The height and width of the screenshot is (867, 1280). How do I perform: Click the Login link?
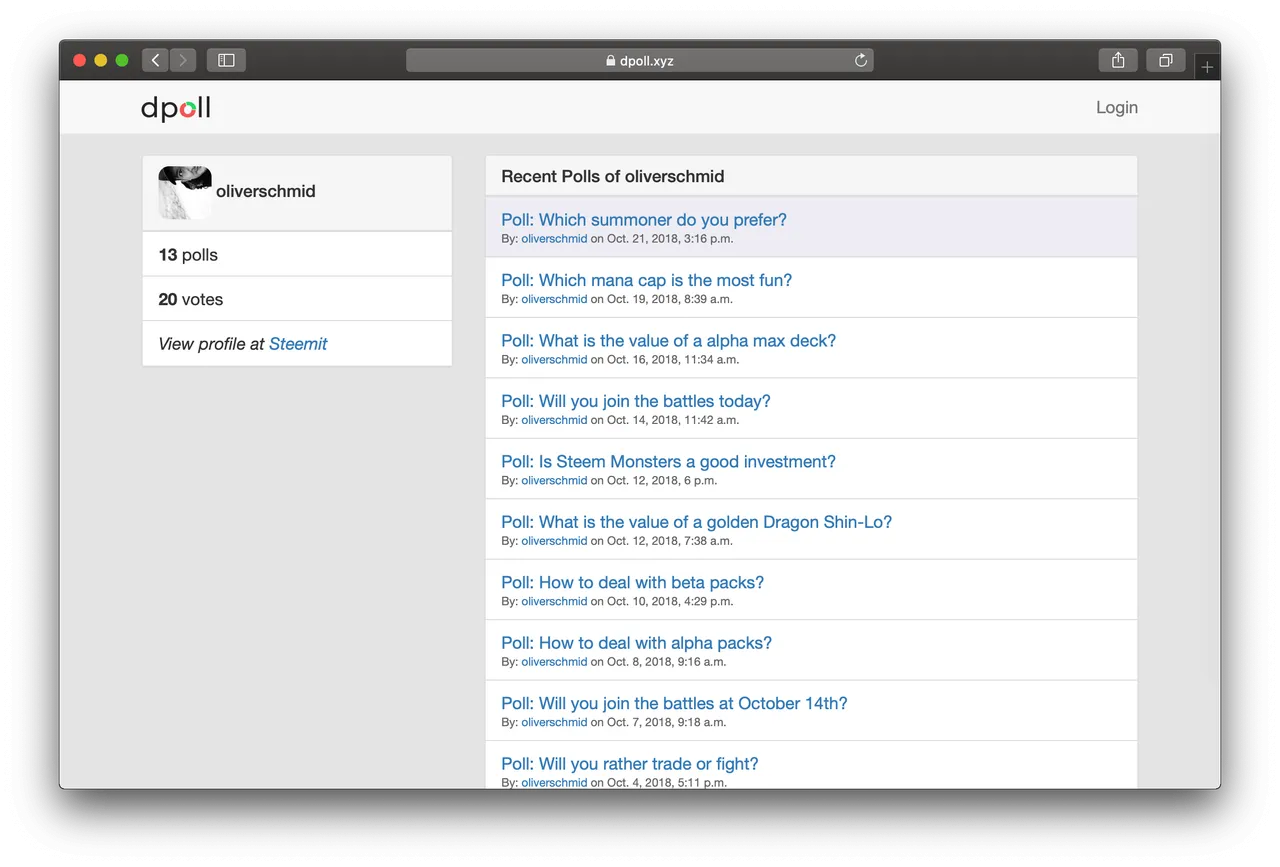pyautogui.click(x=1117, y=108)
